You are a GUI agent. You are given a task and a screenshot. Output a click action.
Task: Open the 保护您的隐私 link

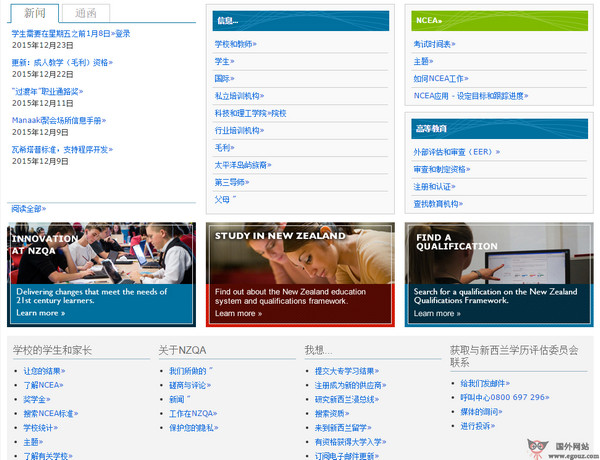coord(194,428)
